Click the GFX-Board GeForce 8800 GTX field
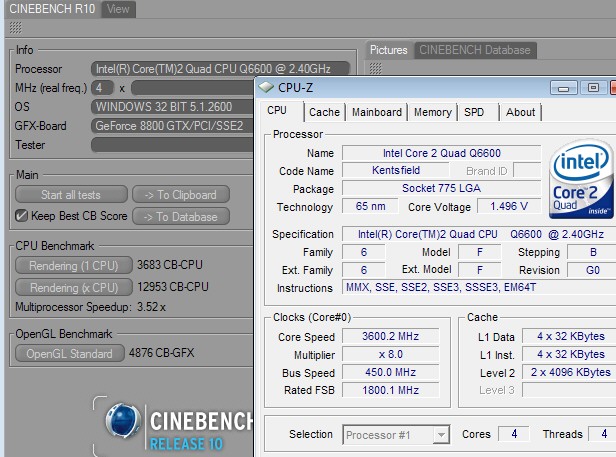 172,126
